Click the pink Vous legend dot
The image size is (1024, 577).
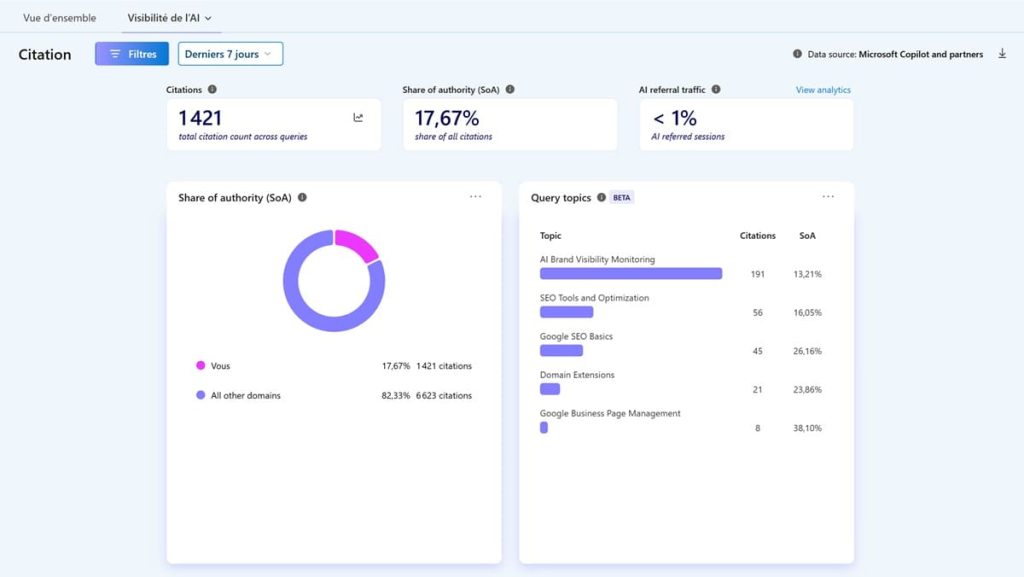[200, 366]
